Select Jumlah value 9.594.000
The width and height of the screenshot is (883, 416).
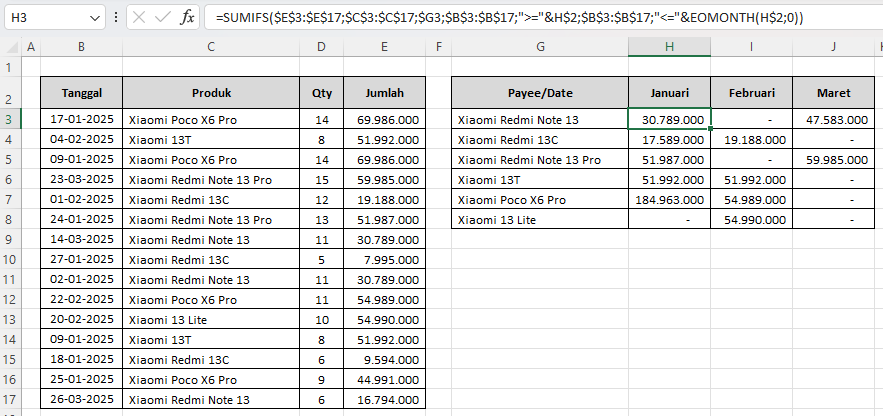coord(384,360)
